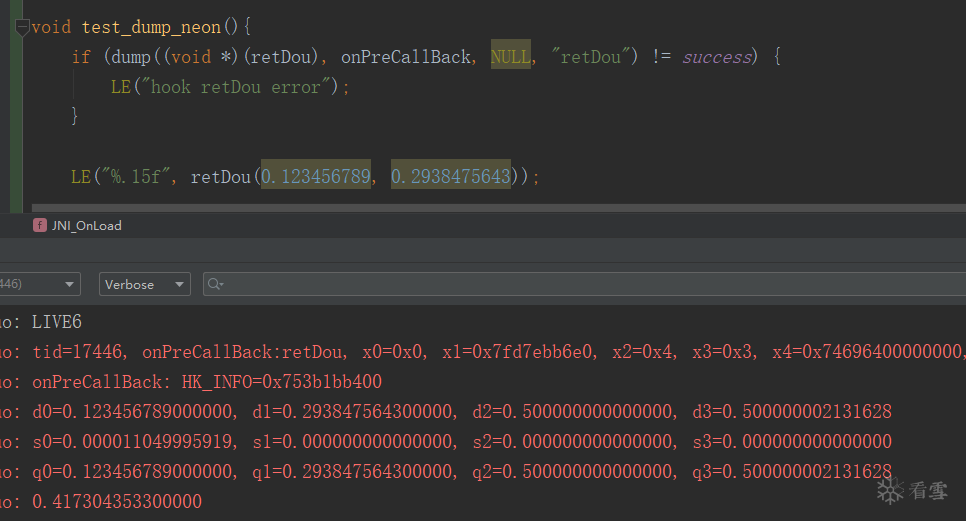
Task: Click the highlighted 0.2938475643 literal
Action: (450, 177)
